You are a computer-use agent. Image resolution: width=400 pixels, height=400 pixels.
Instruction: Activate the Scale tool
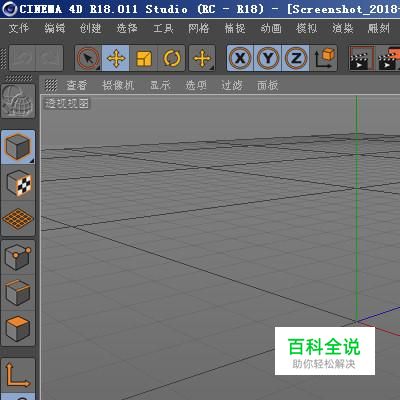coord(143,58)
